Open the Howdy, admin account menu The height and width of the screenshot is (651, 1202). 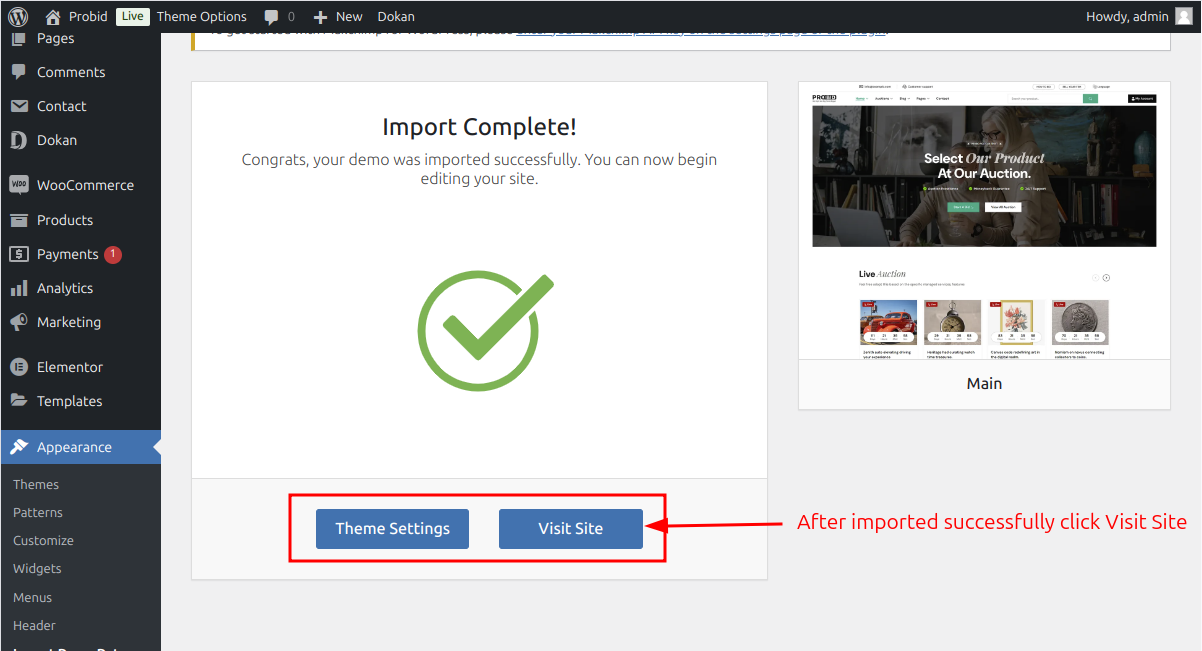[1139, 16]
